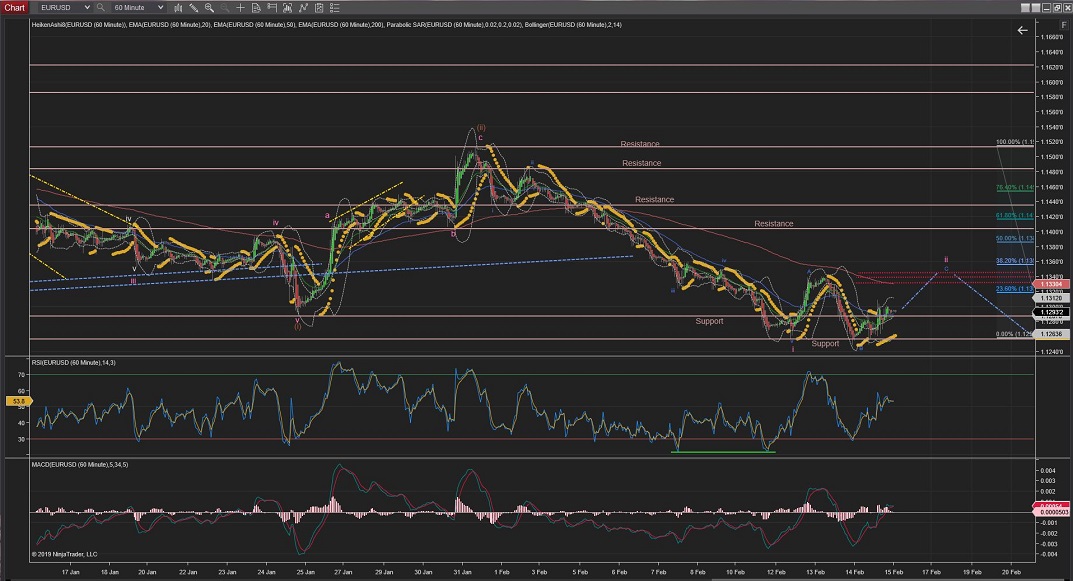The image size is (1073, 581).
Task: Select the 61.80% Fibonacci retracement label
Action: (x=1006, y=216)
